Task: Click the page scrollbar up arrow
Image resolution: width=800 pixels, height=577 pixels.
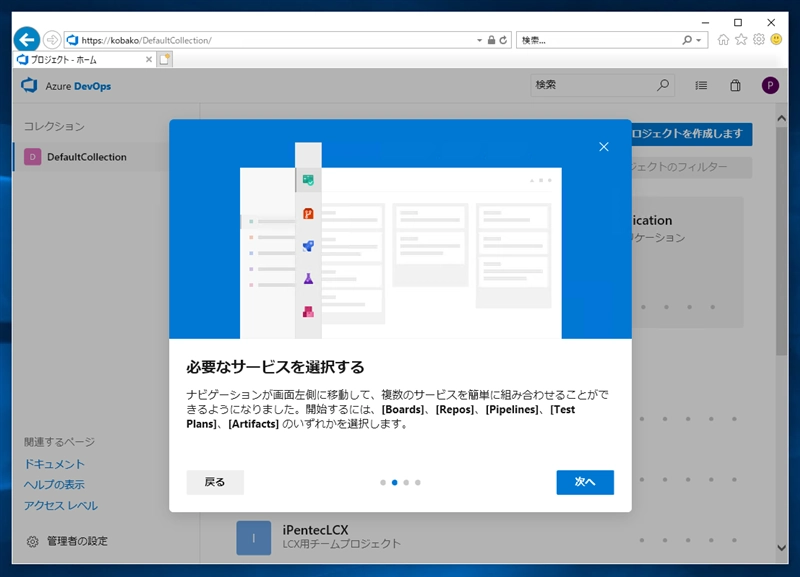Action: (781, 118)
